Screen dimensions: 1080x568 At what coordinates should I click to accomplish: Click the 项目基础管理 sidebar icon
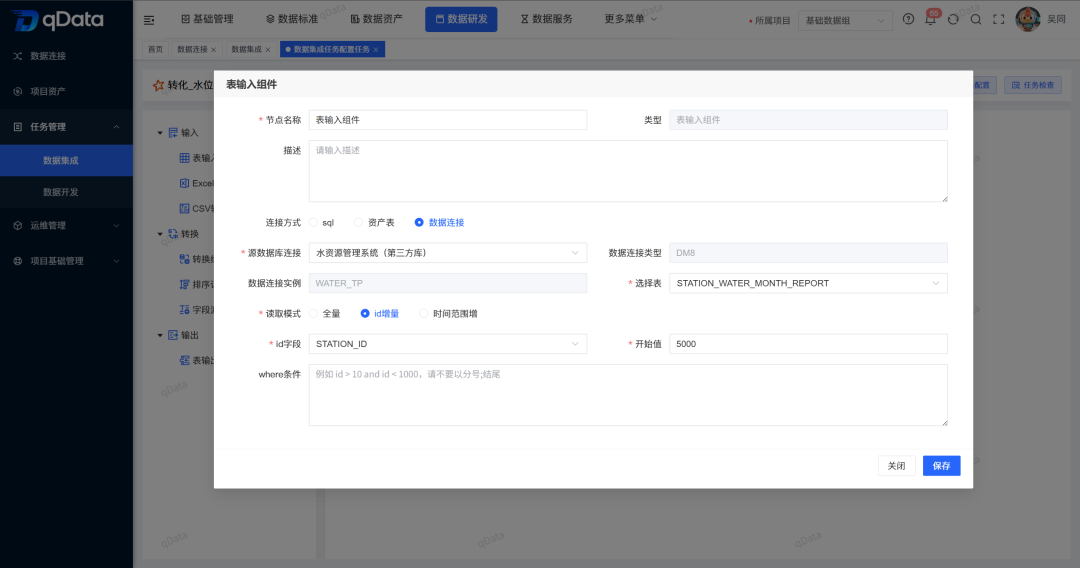pyautogui.click(x=18, y=261)
